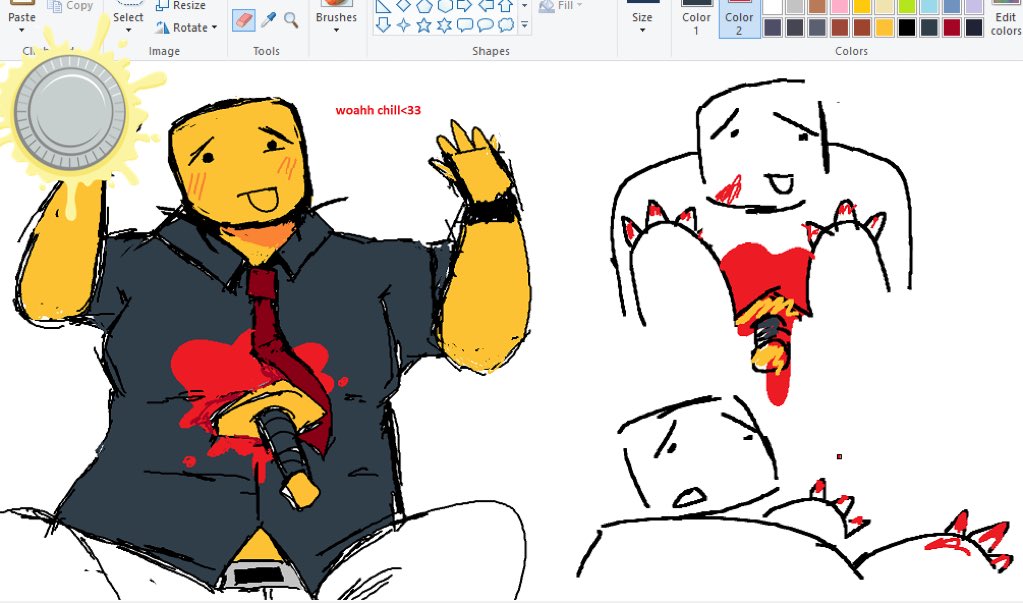Viewport: 1023px width, 603px height.
Task: Activate Color 1 foreground selector
Action: coord(696,18)
